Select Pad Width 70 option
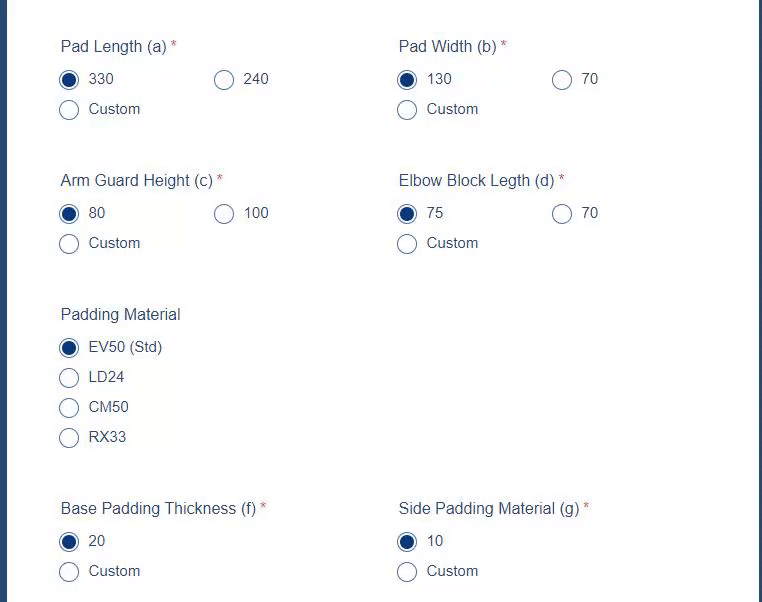Viewport: 762px width, 602px height. point(562,80)
